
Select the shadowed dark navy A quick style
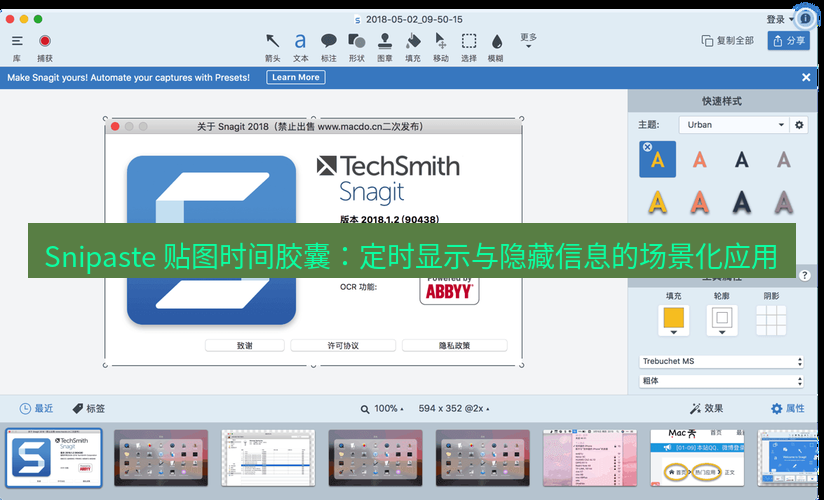[x=741, y=201]
